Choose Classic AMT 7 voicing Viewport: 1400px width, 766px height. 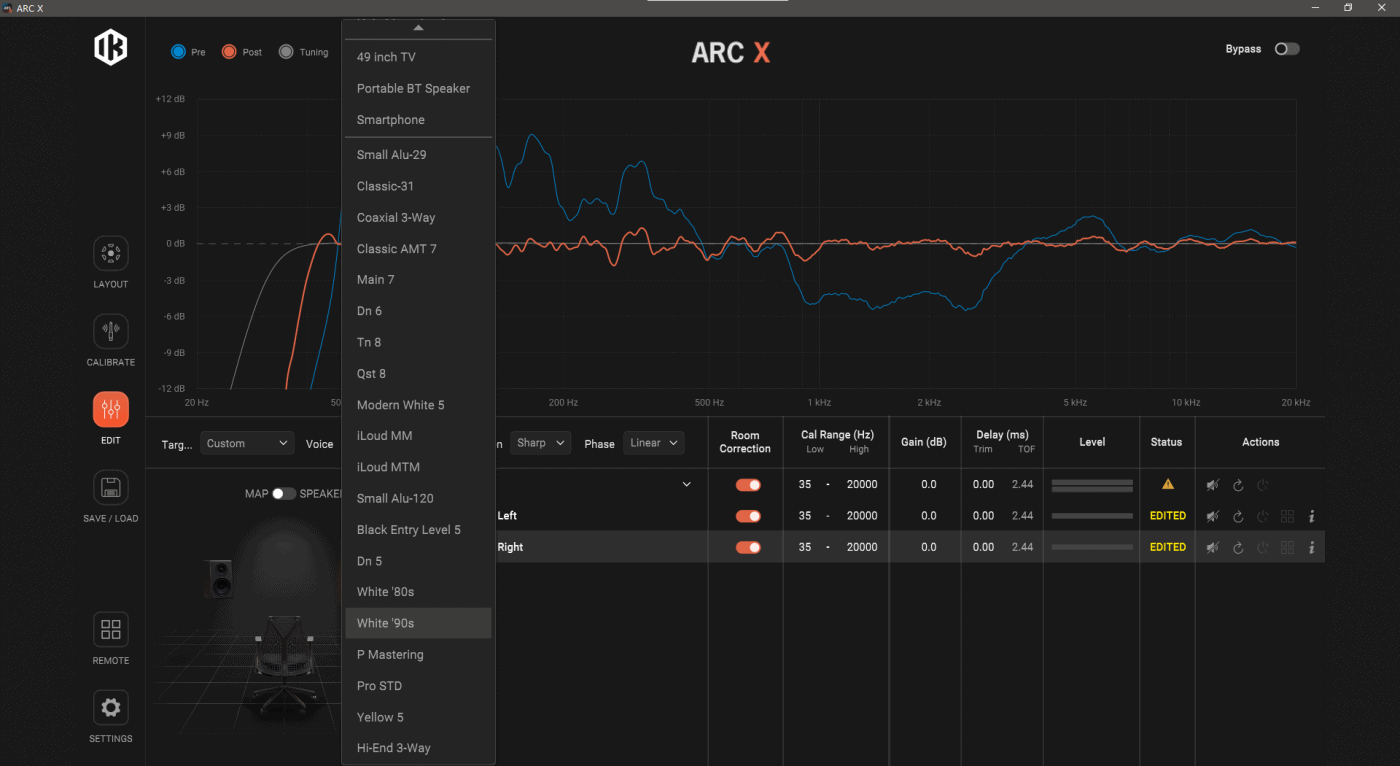click(397, 249)
